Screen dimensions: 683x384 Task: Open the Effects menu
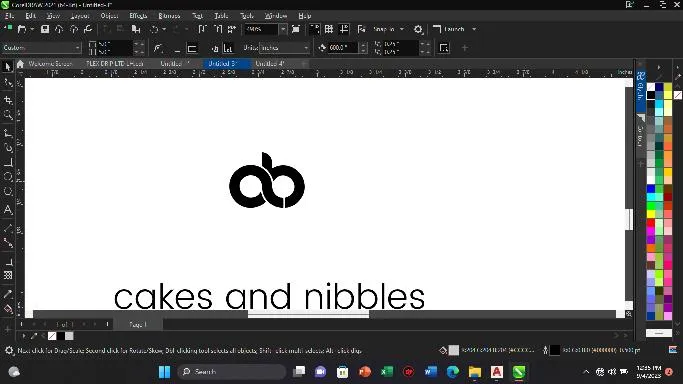[138, 16]
